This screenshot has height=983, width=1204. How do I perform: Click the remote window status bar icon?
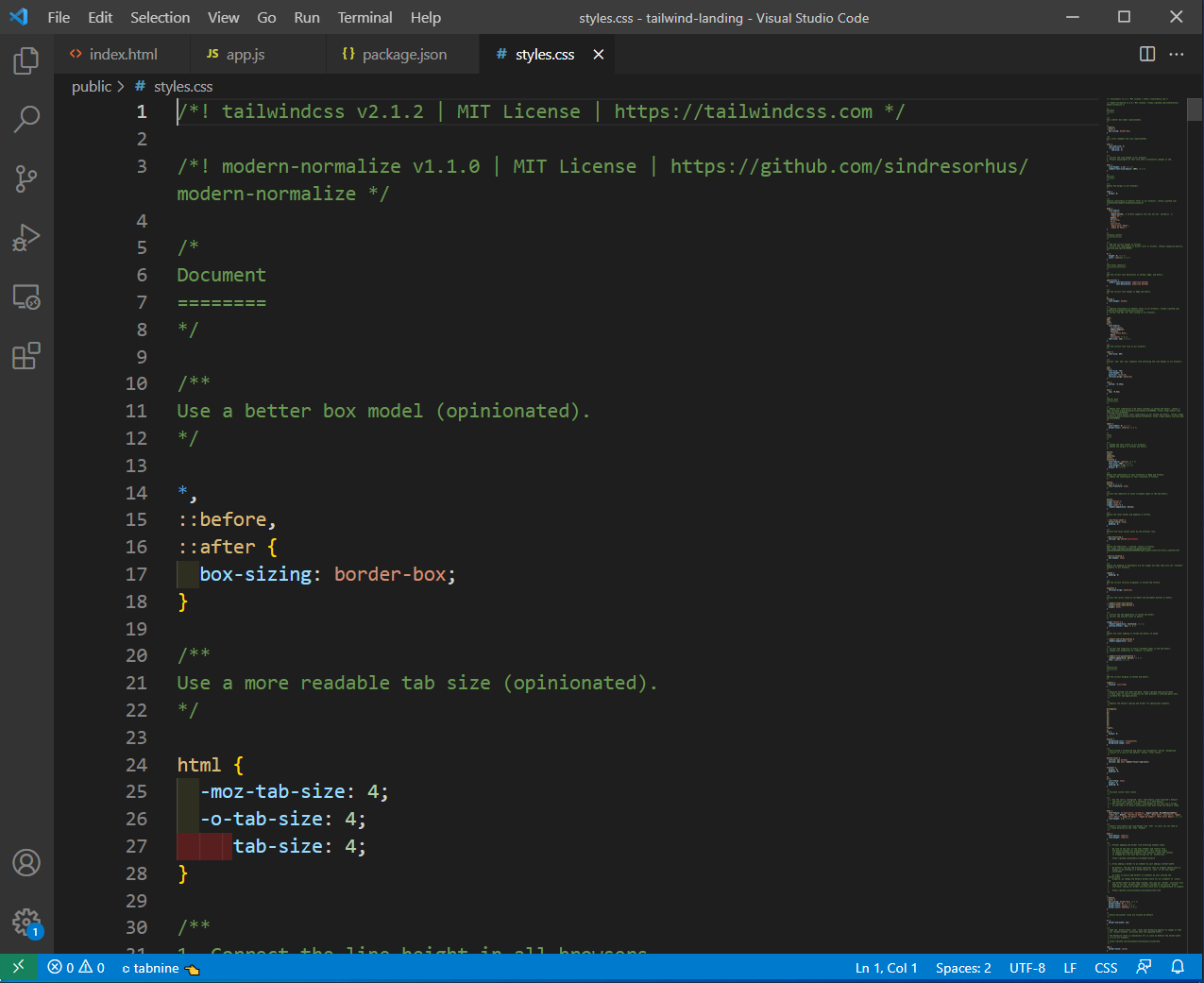tap(18, 968)
